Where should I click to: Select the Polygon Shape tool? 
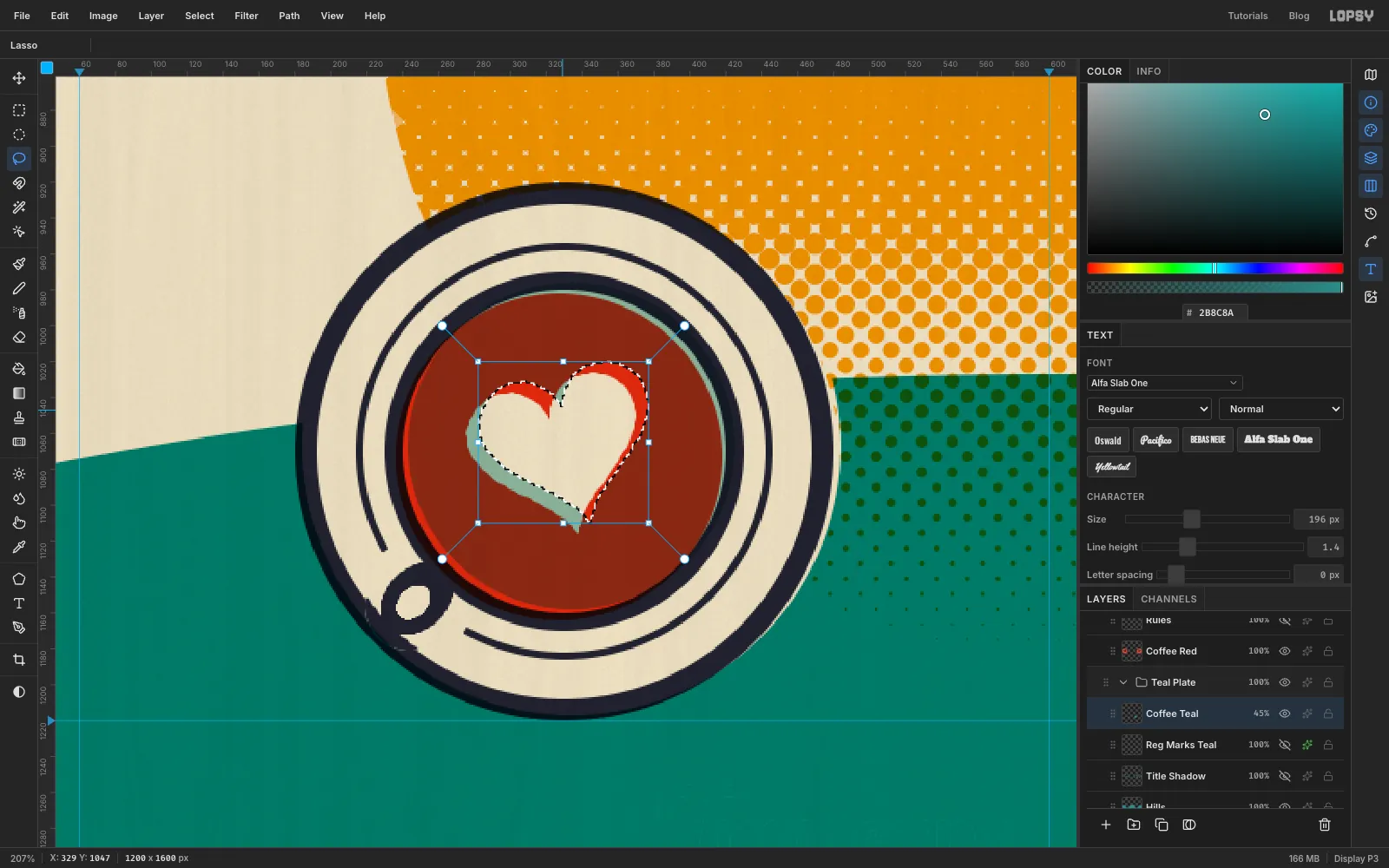(18, 579)
